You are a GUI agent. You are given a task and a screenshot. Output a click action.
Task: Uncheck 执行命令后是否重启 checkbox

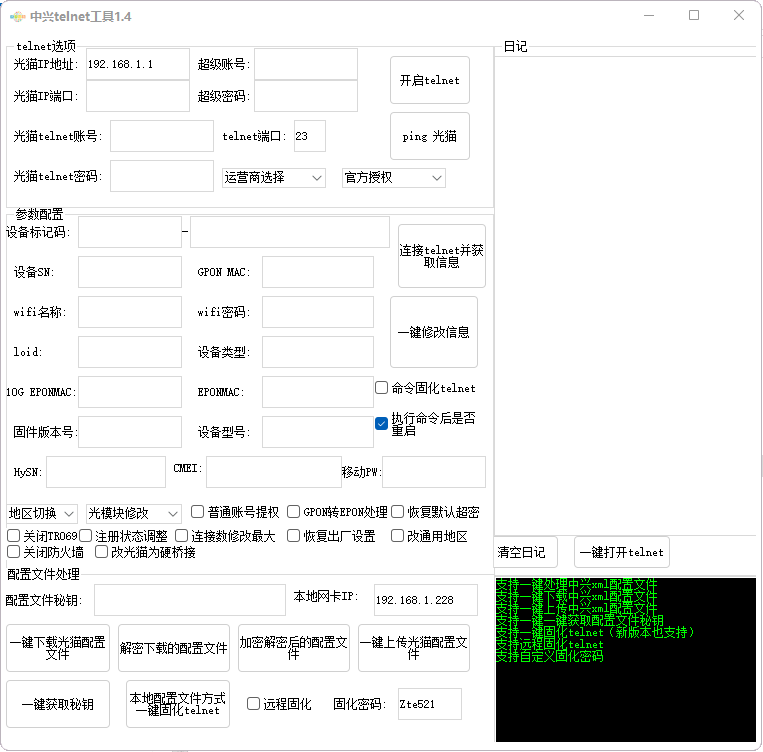tap(382, 423)
